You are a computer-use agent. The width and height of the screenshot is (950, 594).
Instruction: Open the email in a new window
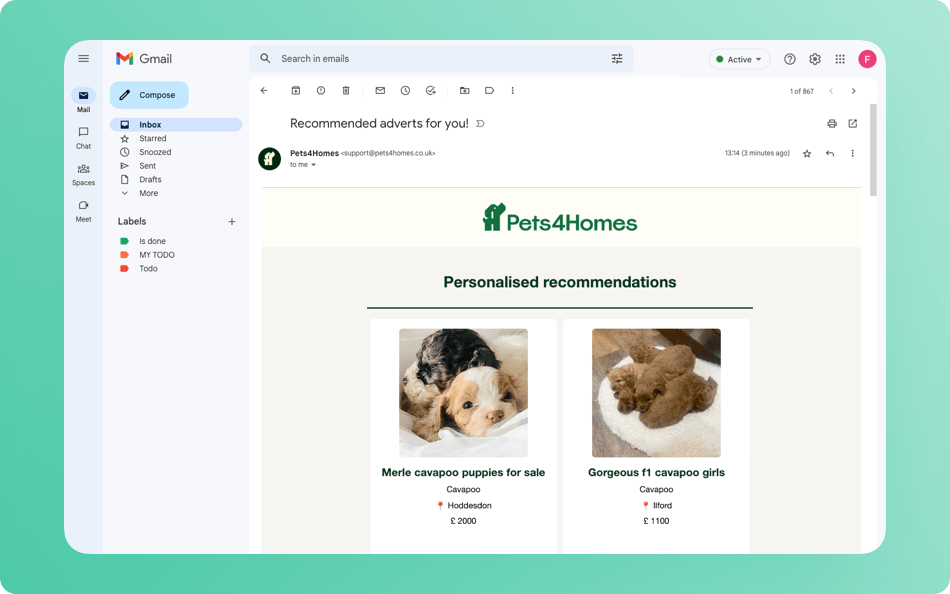tap(852, 124)
